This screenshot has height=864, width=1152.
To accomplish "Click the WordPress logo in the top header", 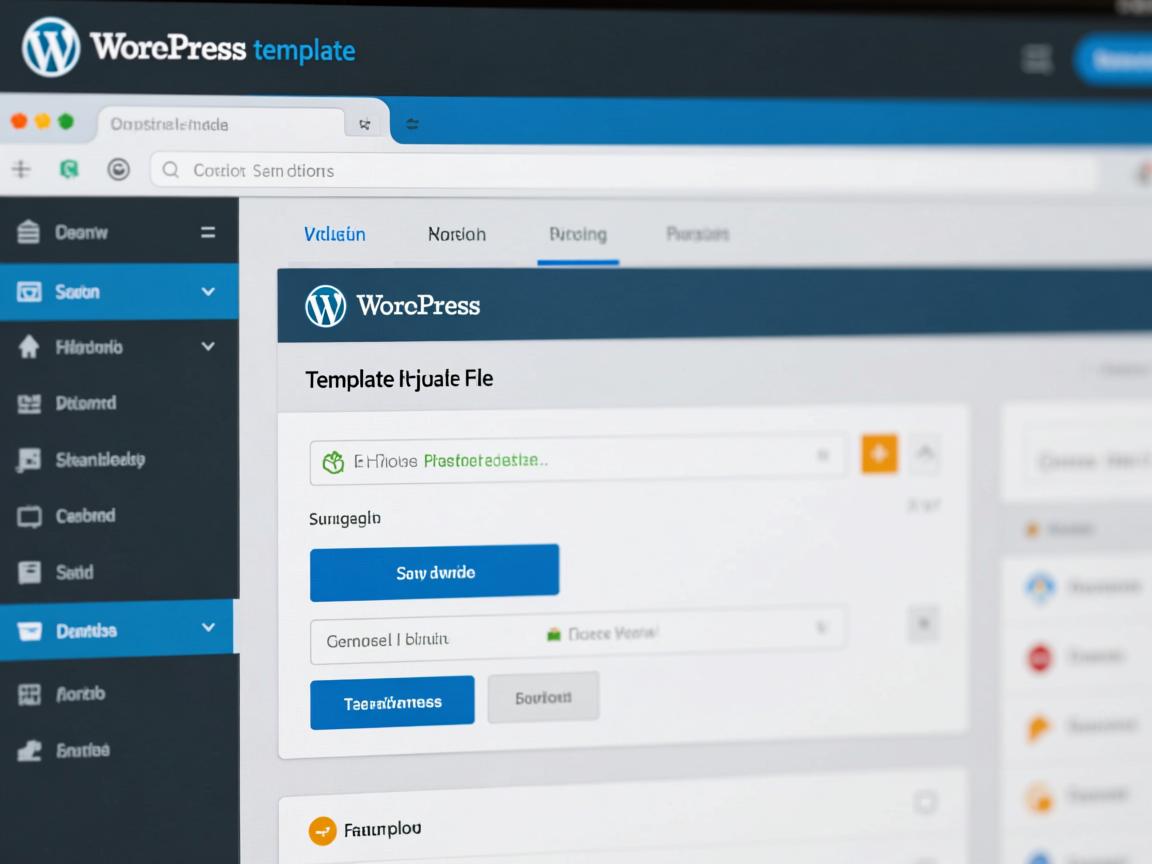I will click(x=50, y=47).
